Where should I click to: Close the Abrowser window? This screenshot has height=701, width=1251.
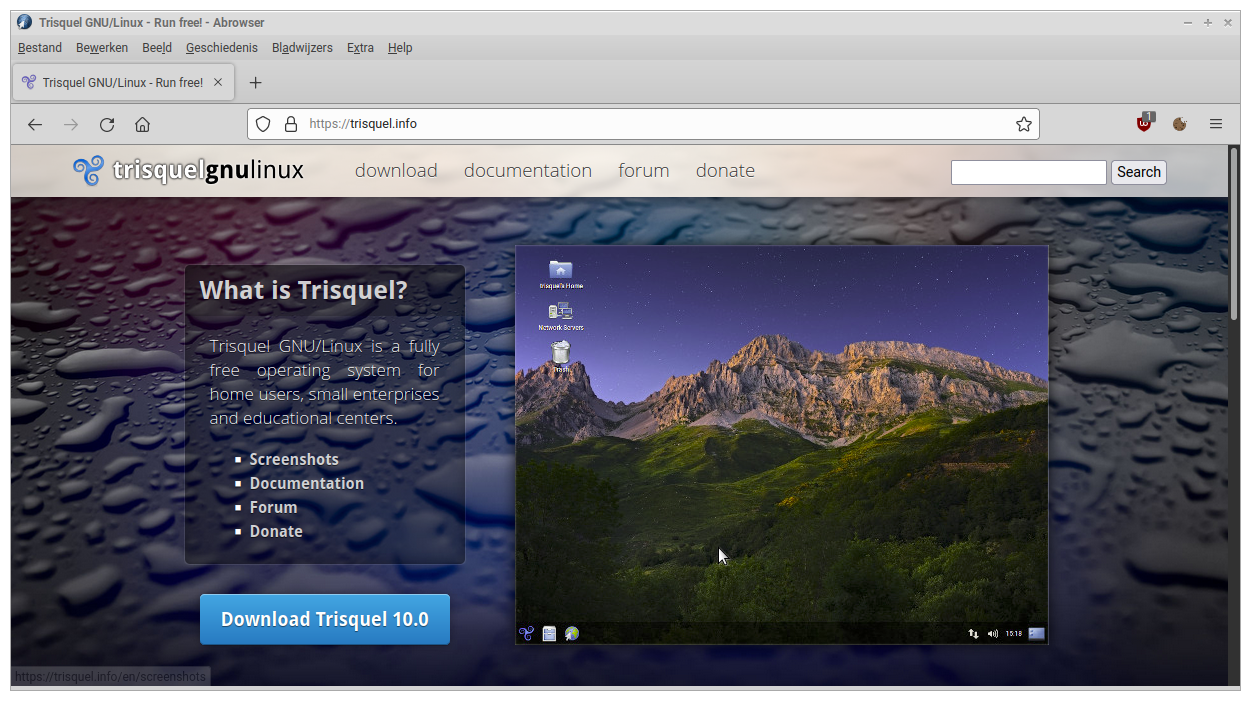1228,22
